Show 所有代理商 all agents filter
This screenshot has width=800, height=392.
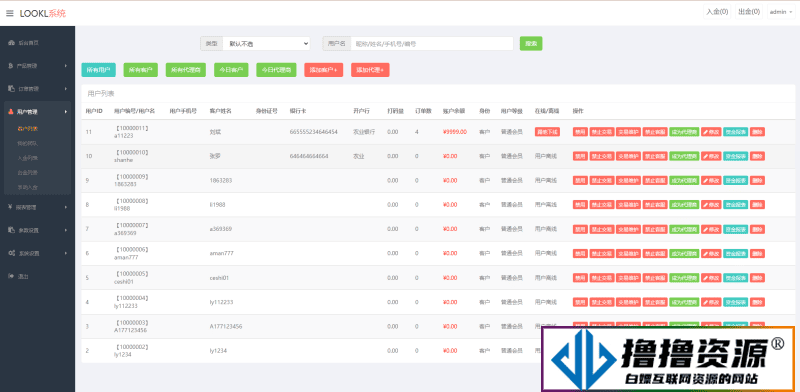[x=186, y=70]
